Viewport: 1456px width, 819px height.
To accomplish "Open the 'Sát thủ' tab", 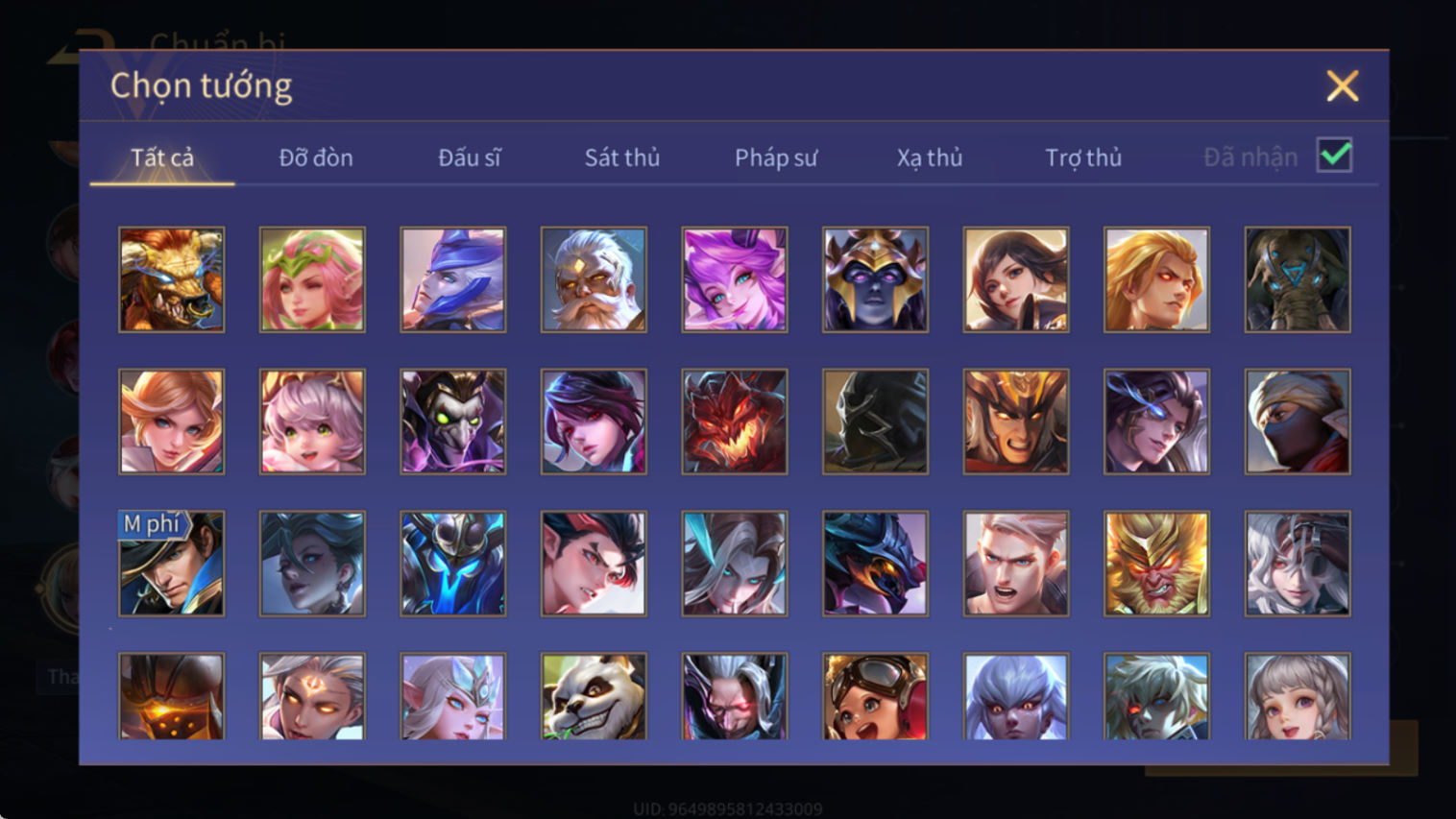I will point(622,157).
